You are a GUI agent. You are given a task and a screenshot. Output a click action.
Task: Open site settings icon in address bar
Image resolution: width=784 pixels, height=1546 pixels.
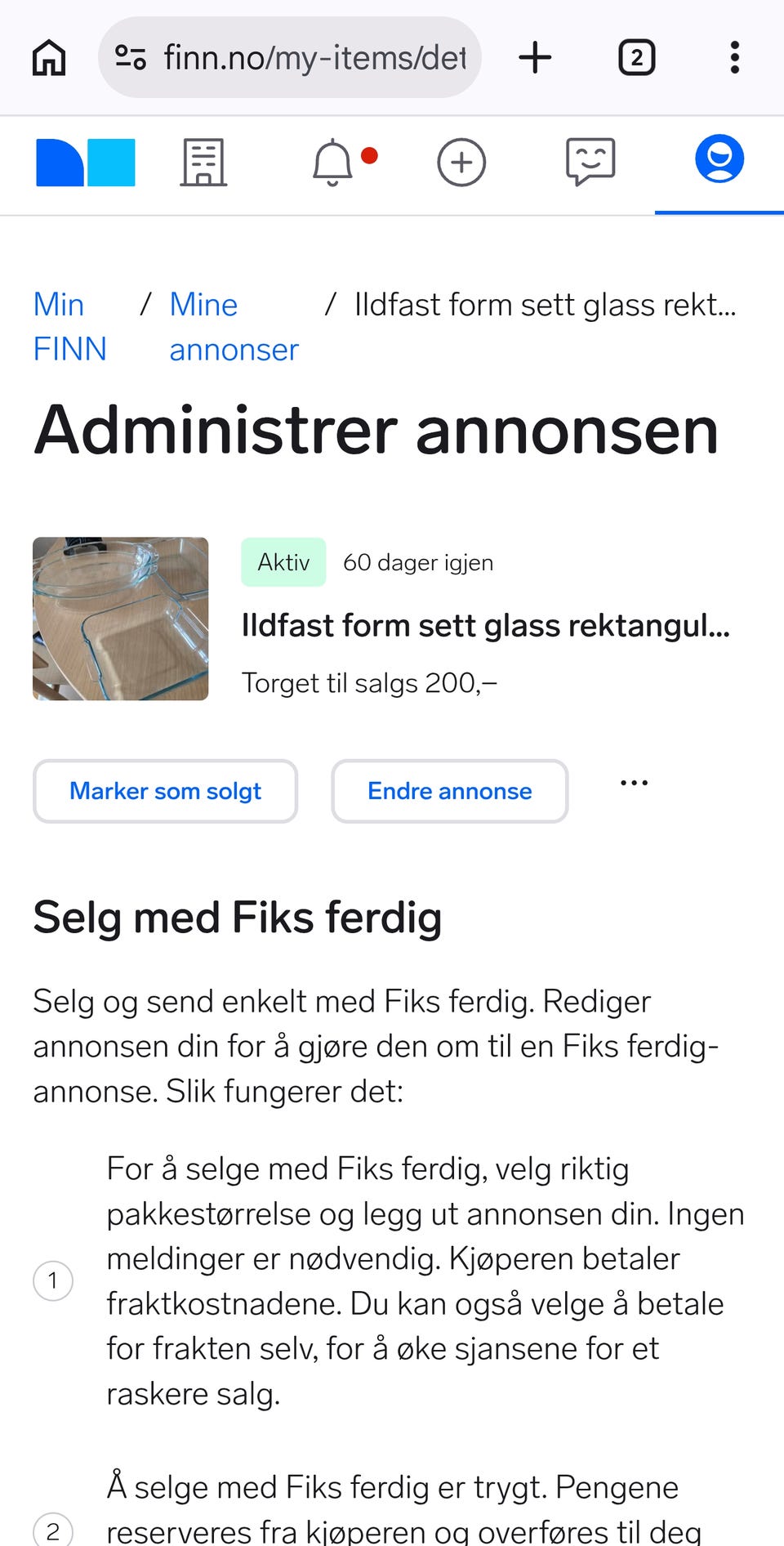click(130, 57)
